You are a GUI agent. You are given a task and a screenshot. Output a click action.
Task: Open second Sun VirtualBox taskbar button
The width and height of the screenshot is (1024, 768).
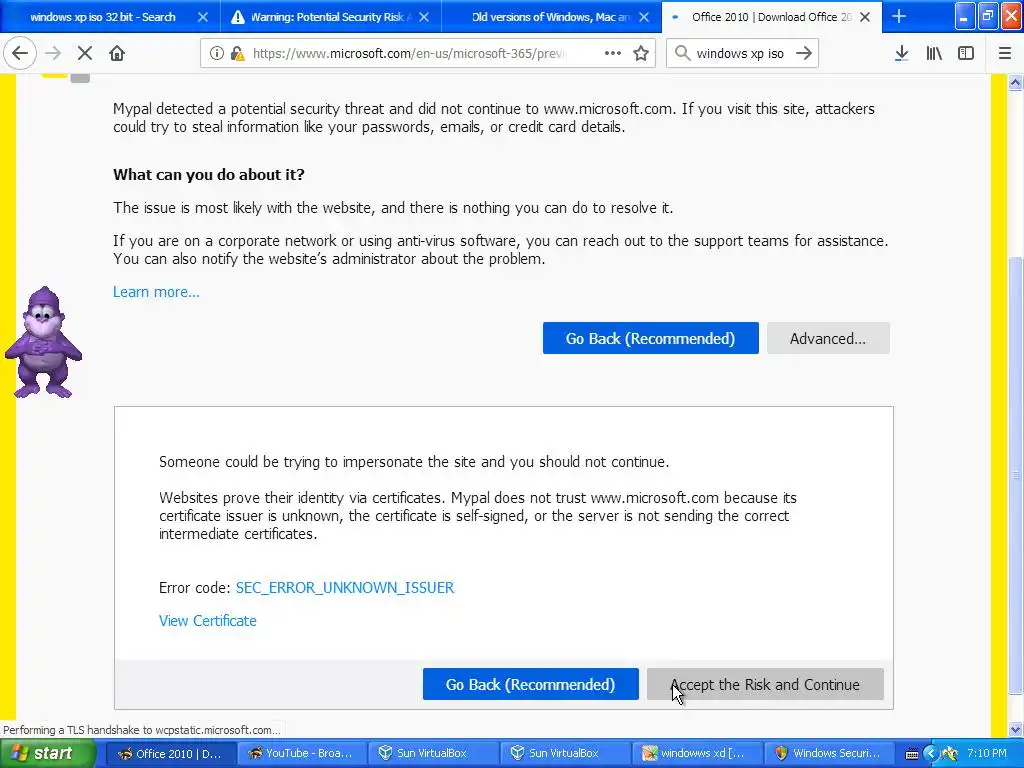pos(564,754)
